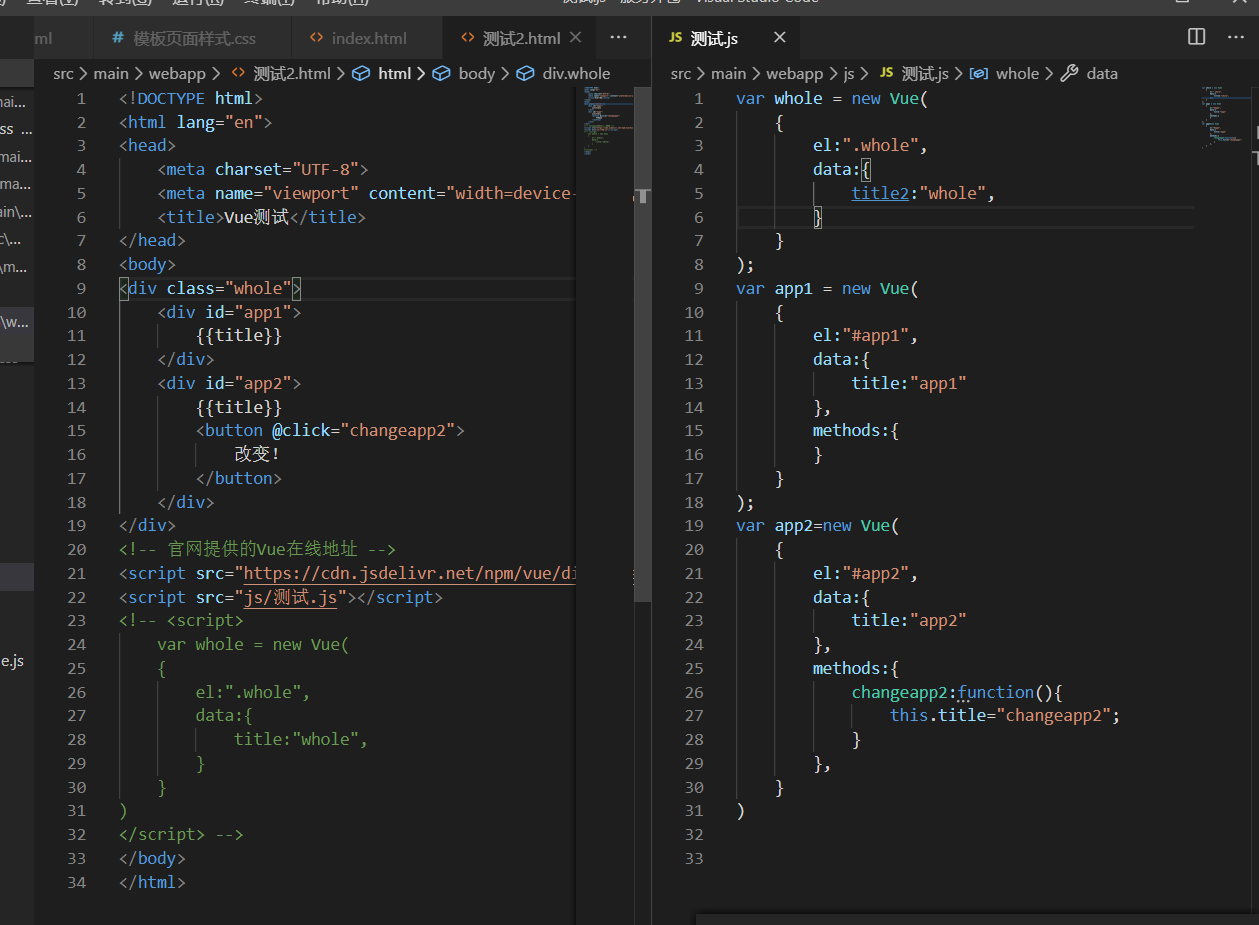
Task: Click el:"#app2" in 测试.js
Action: click(866, 573)
